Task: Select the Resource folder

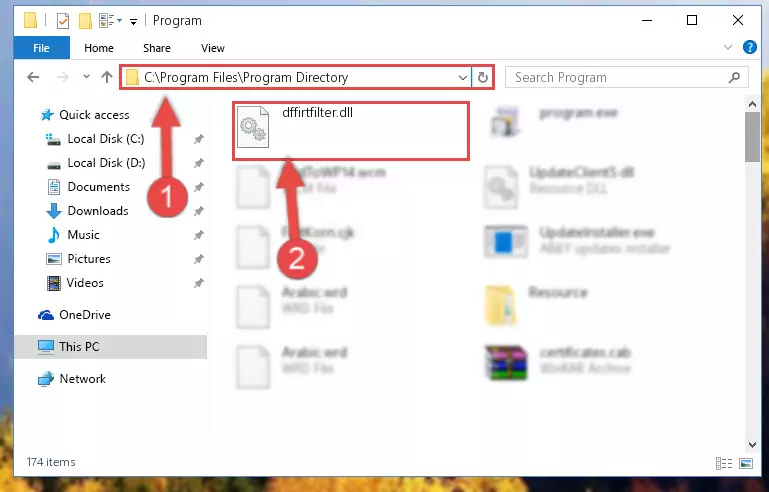Action: point(558,292)
